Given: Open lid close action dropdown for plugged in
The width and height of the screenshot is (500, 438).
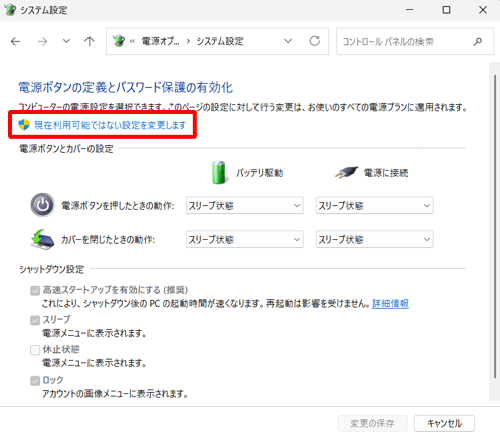Looking at the screenshot, I should tap(375, 239).
